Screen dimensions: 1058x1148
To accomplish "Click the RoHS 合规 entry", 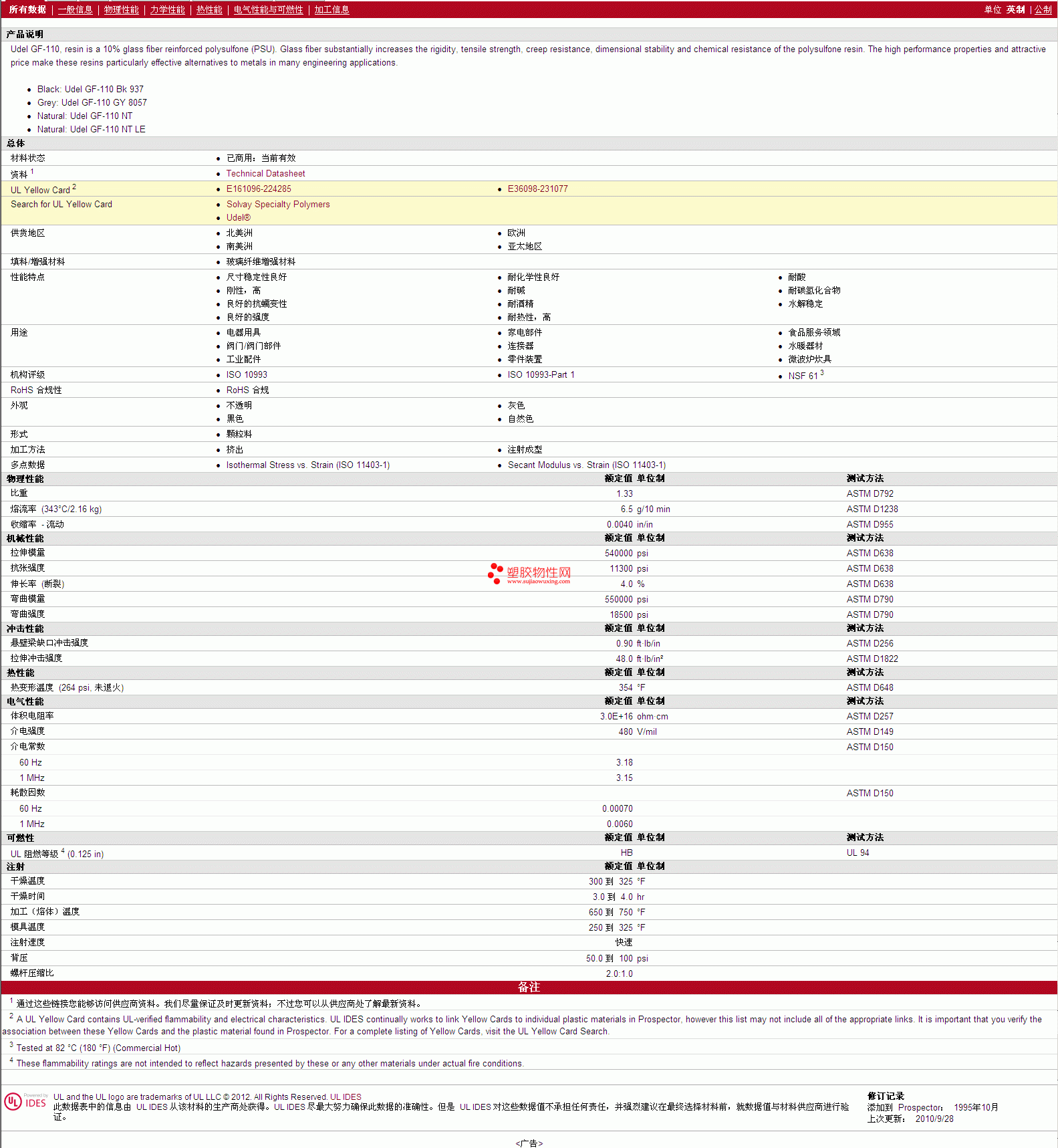I will [x=247, y=390].
